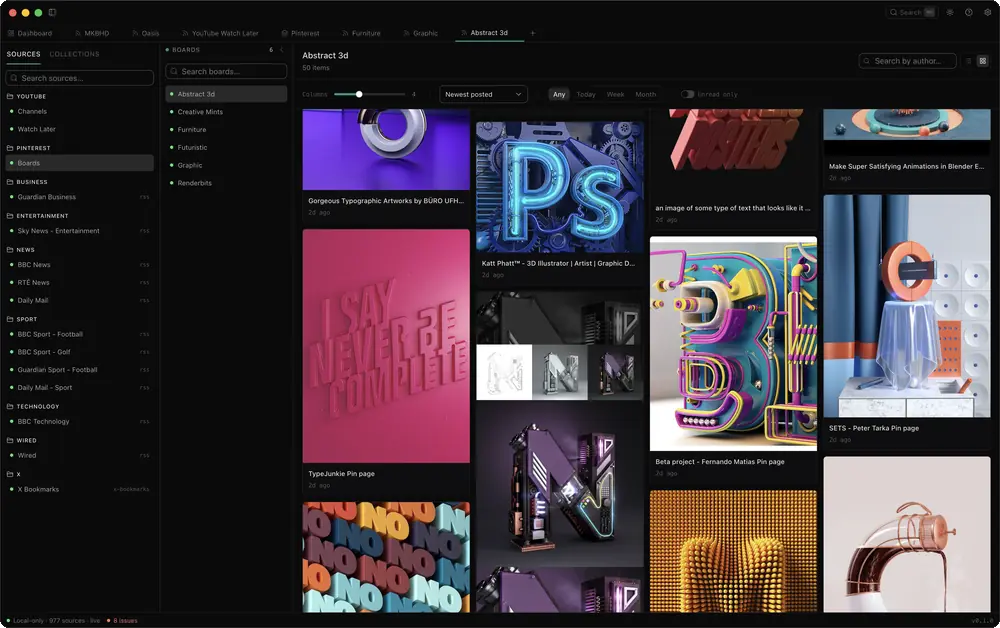The height and width of the screenshot is (628, 1000).
Task: Switch to the MKBHD tab
Action: (92, 33)
